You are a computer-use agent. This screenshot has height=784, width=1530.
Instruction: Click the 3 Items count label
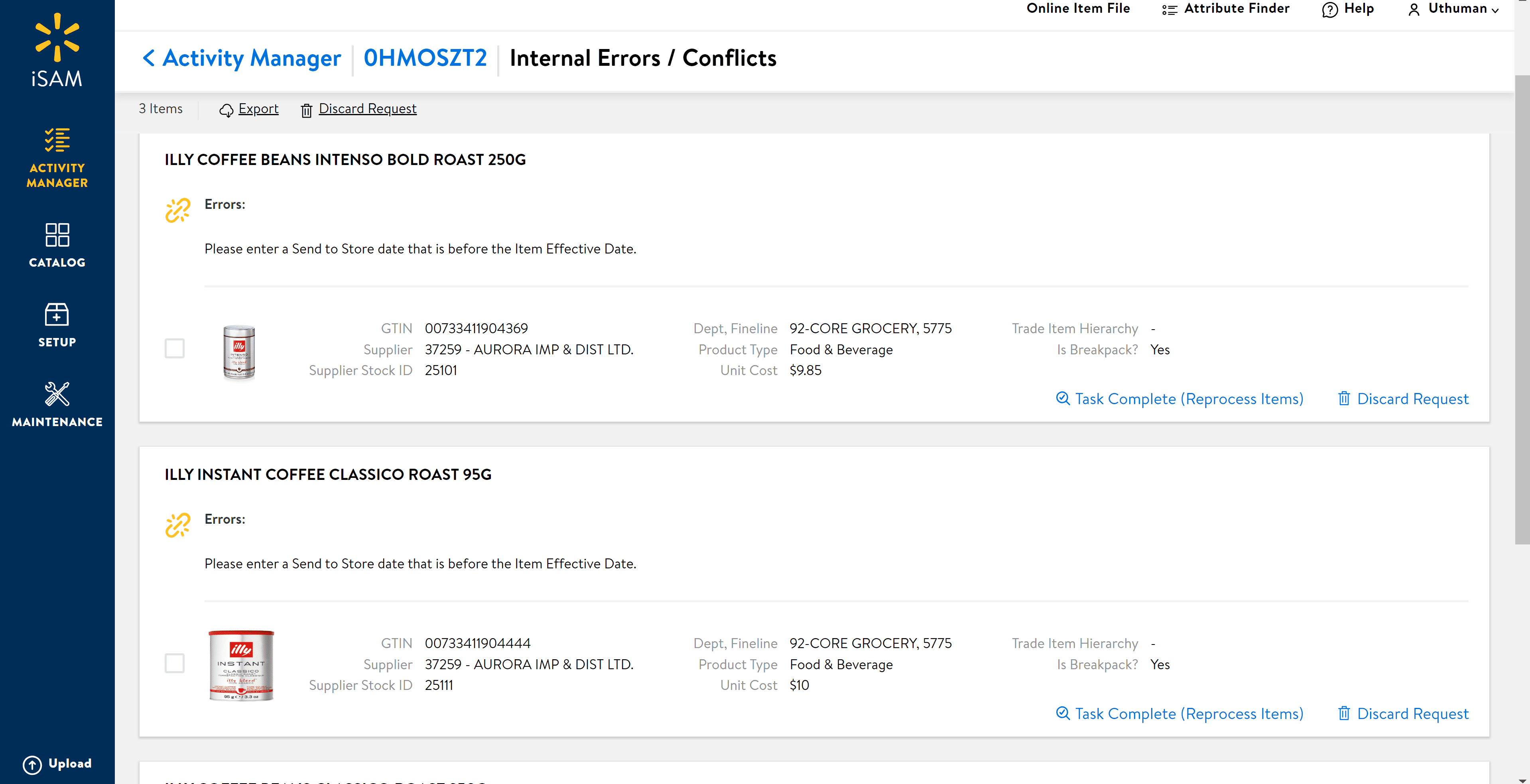click(x=160, y=108)
